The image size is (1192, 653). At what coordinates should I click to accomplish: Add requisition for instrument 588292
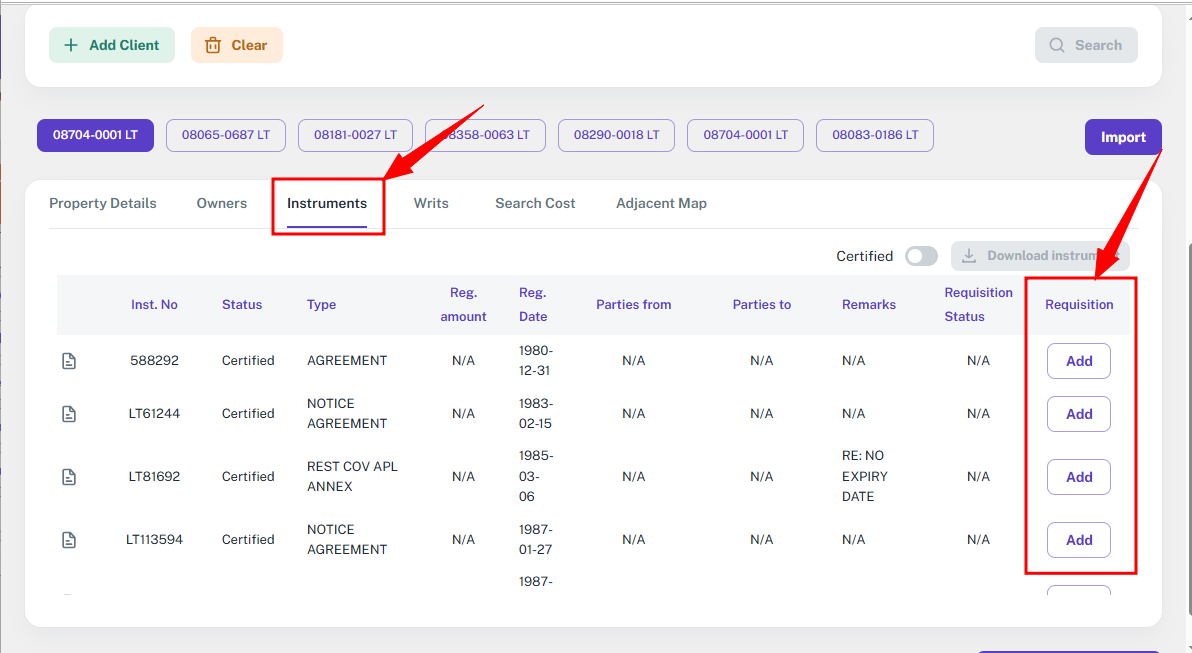point(1078,361)
